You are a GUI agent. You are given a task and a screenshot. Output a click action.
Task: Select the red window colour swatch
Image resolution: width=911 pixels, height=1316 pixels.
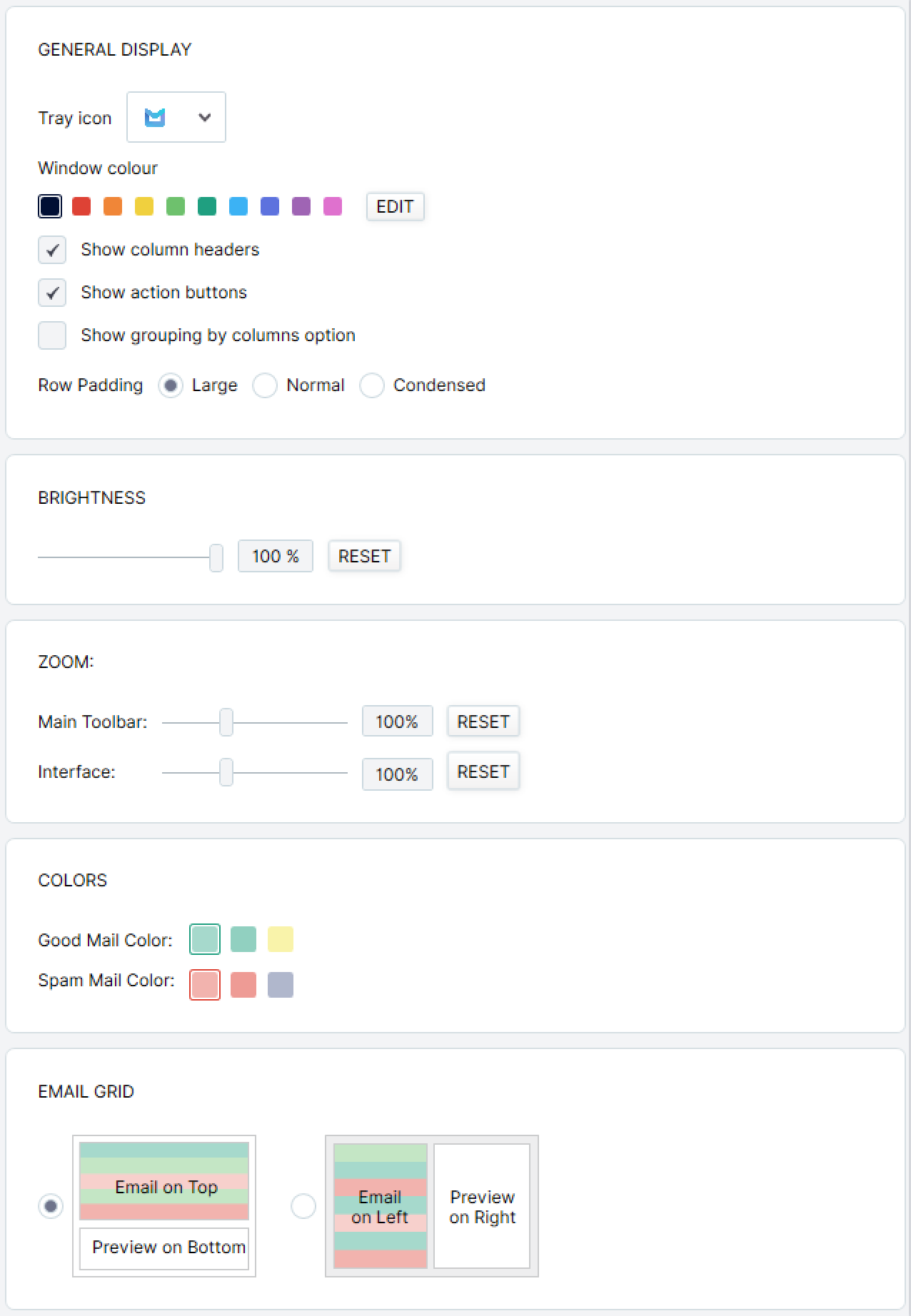(x=81, y=206)
